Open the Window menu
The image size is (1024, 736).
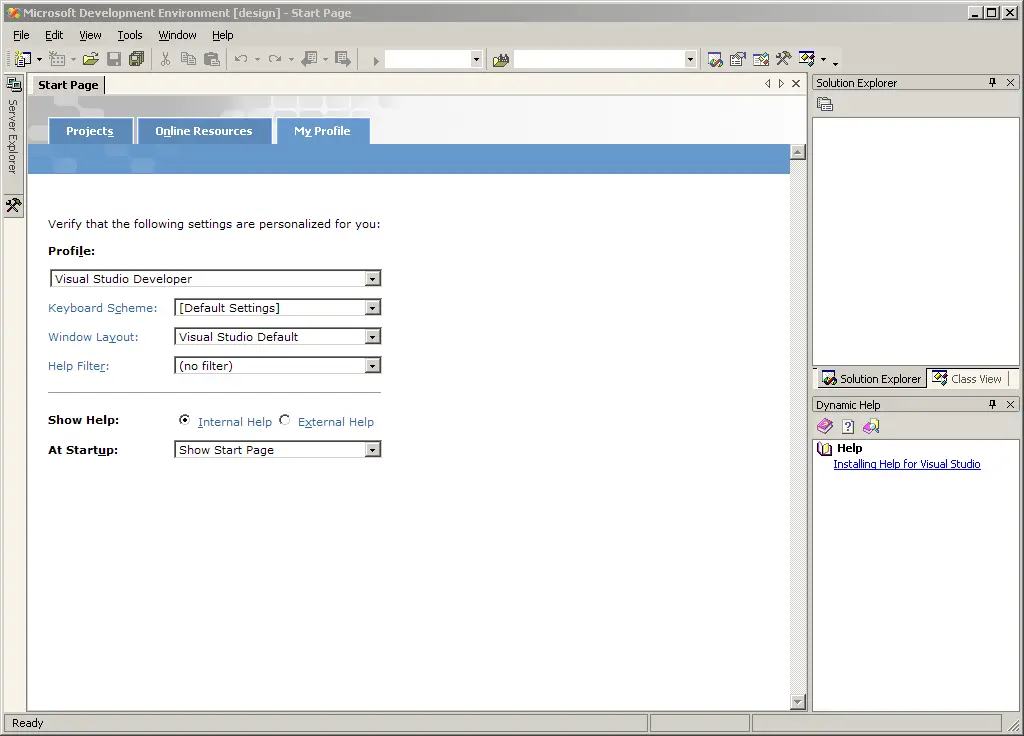click(x=177, y=35)
